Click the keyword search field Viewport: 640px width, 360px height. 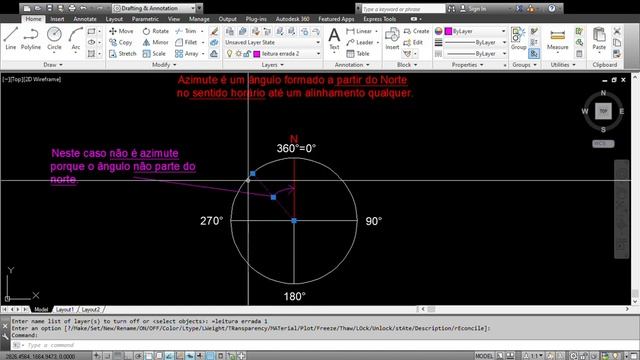[x=403, y=9]
